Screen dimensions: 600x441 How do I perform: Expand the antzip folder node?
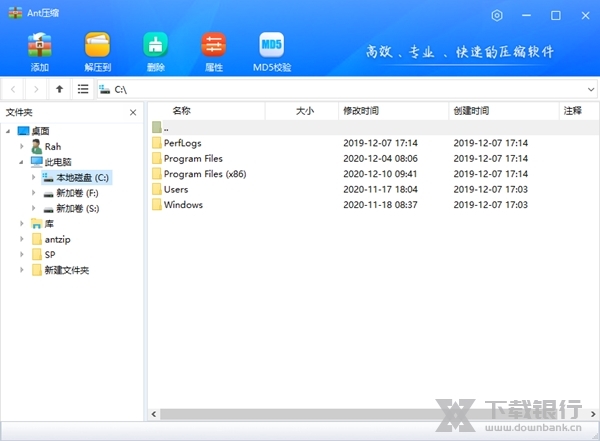click(x=22, y=239)
